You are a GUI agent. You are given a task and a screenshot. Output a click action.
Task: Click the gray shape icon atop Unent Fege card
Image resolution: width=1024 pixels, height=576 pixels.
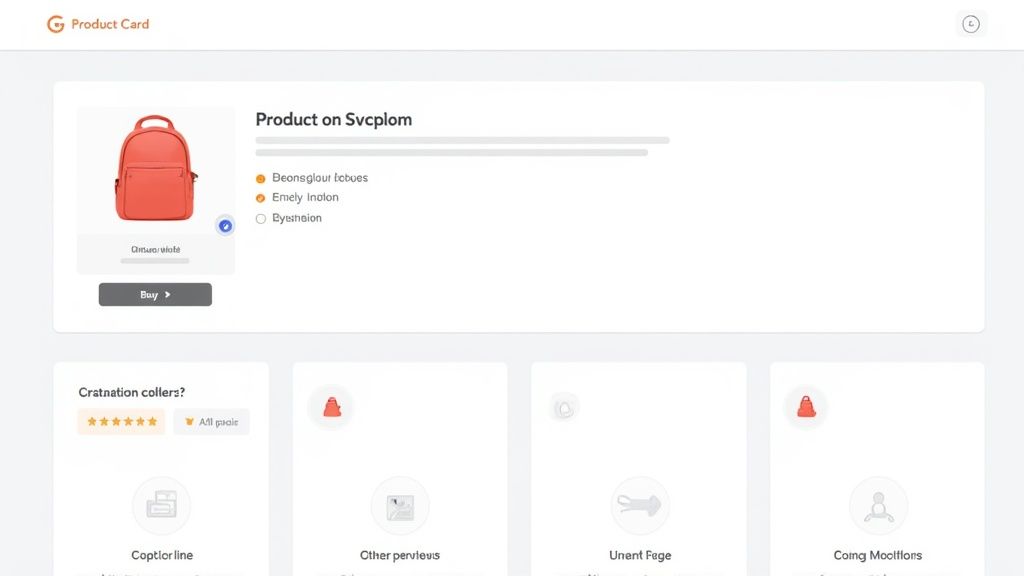pyautogui.click(x=564, y=406)
